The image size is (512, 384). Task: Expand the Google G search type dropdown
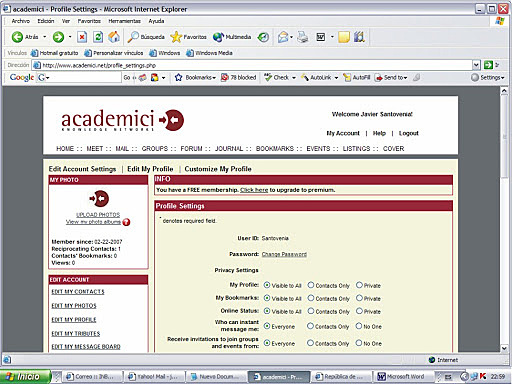click(x=48, y=78)
